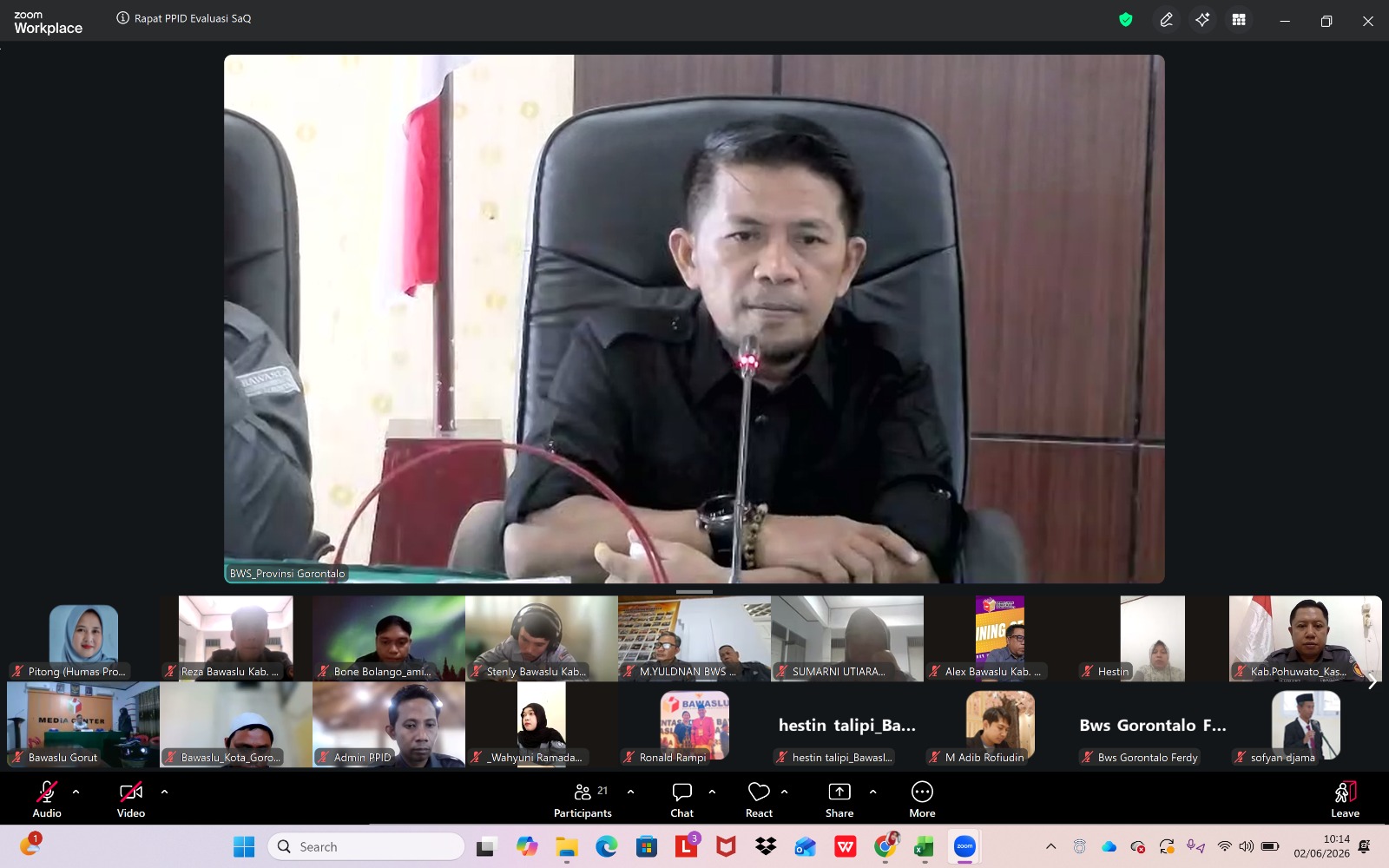Click the gallery strip handle above the thumbnails
This screenshot has height=868, width=1389.
pos(694,592)
